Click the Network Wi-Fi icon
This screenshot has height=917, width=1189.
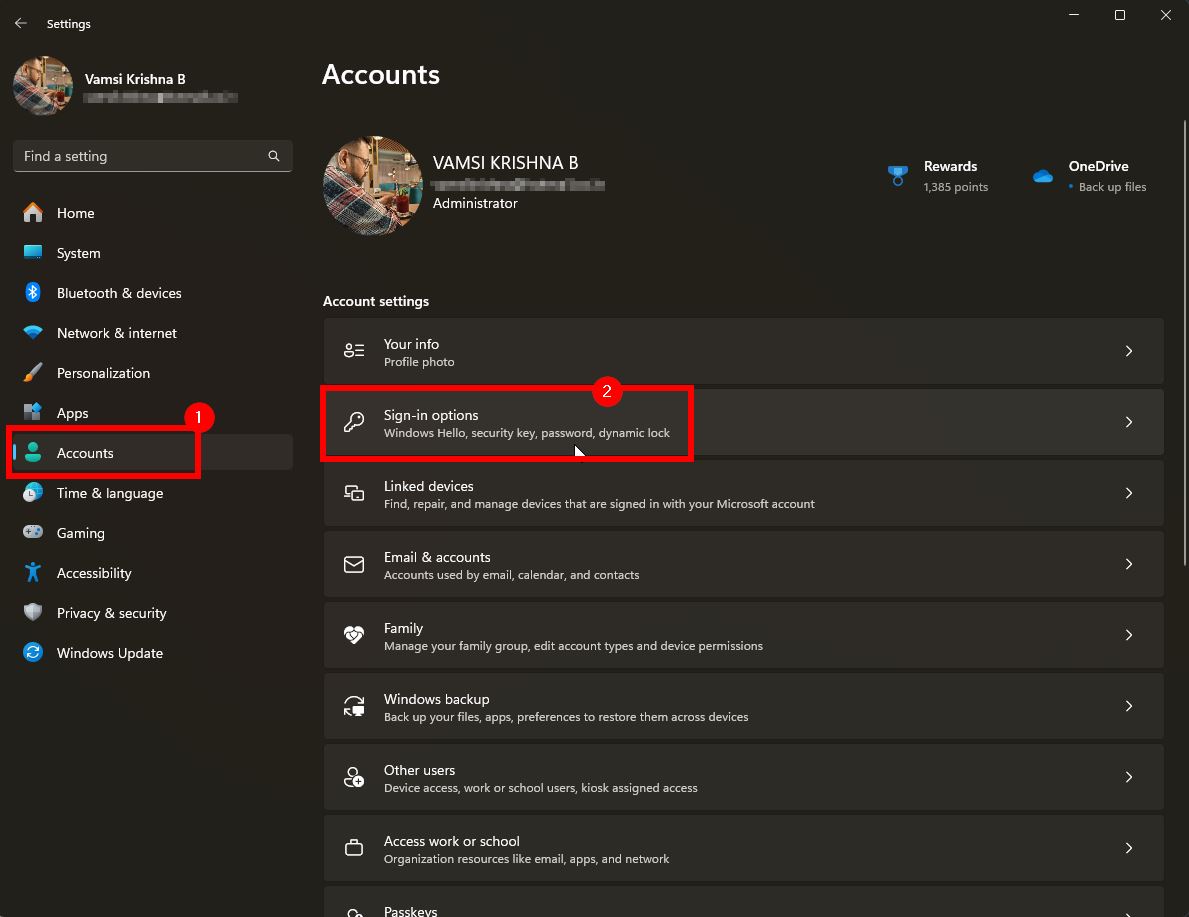(33, 332)
